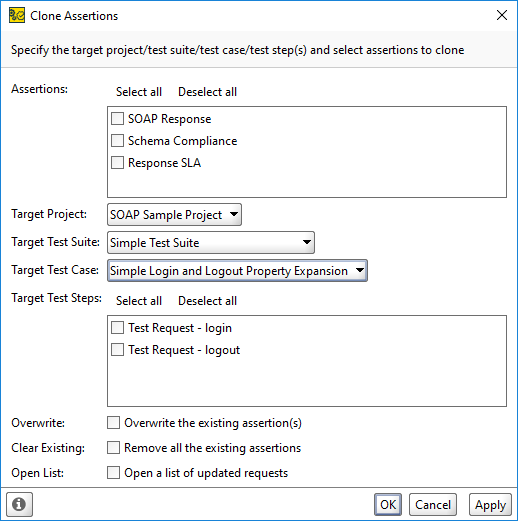Select all under Assertions
518x521 pixels.
coord(139,92)
